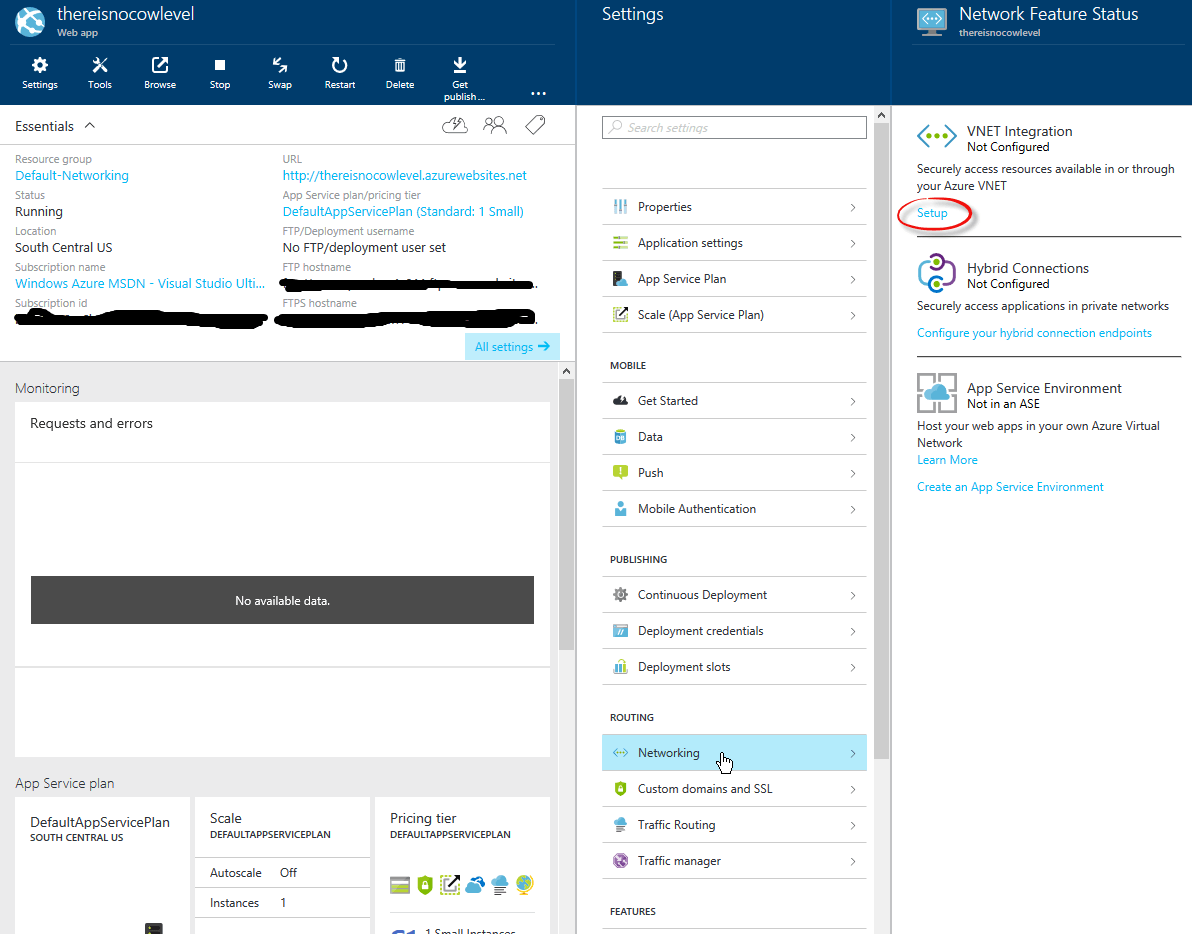Click the Autoscale Off row
Image resolution: width=1192 pixels, height=934 pixels.
coord(282,872)
